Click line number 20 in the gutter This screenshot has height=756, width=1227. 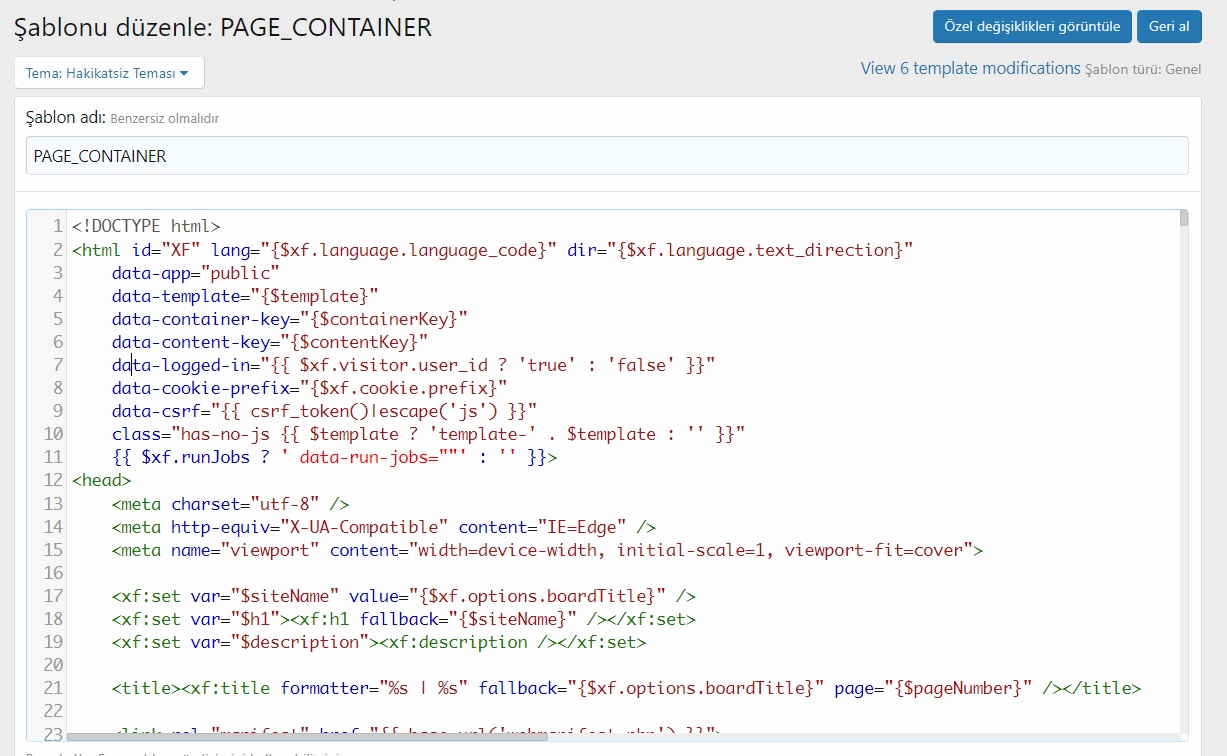(54, 665)
